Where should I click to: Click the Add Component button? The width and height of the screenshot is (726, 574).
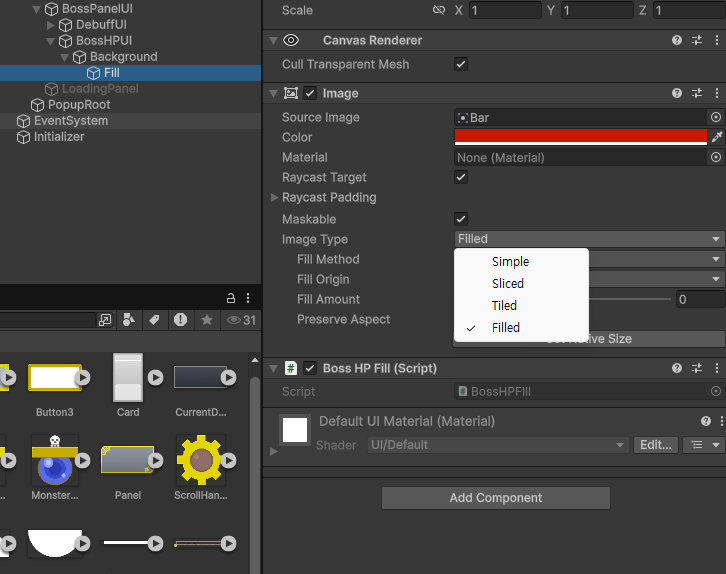496,498
